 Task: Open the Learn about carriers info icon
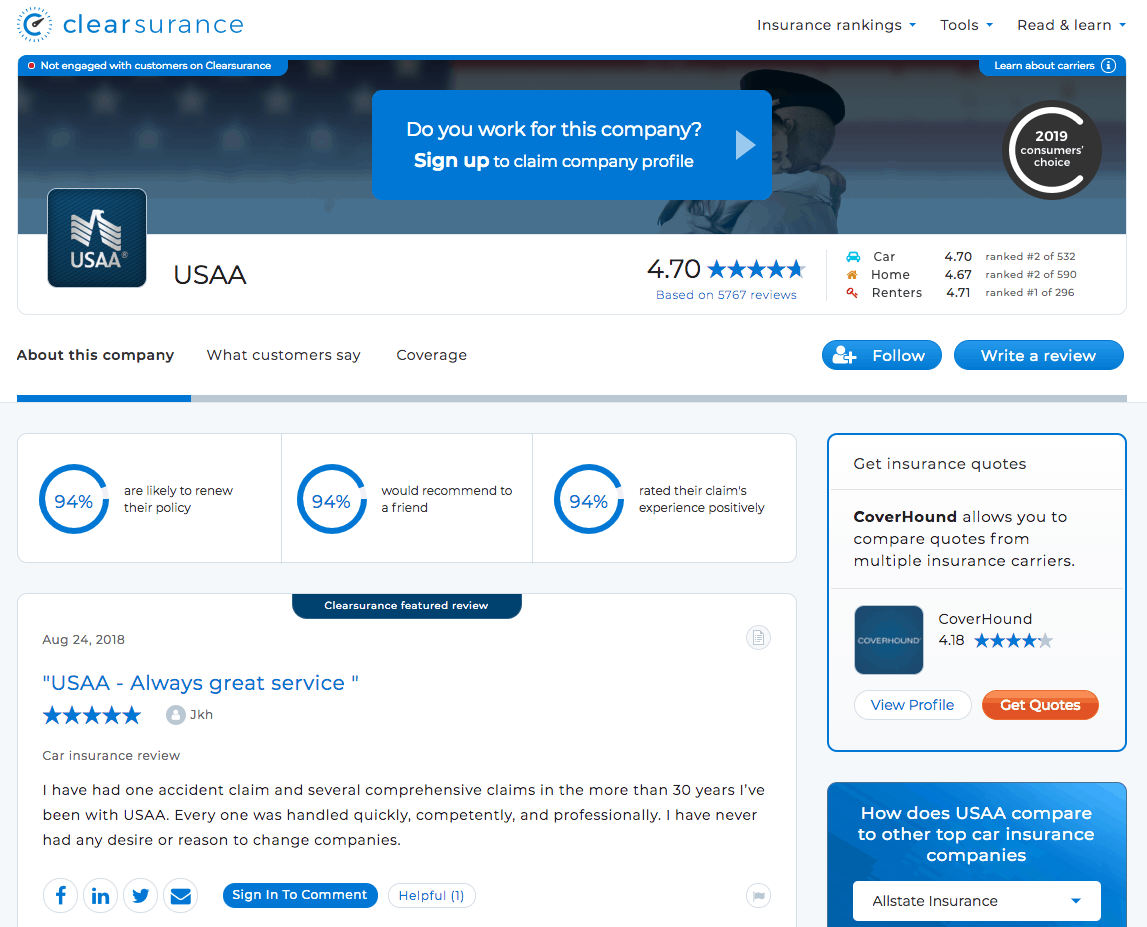coord(1108,65)
